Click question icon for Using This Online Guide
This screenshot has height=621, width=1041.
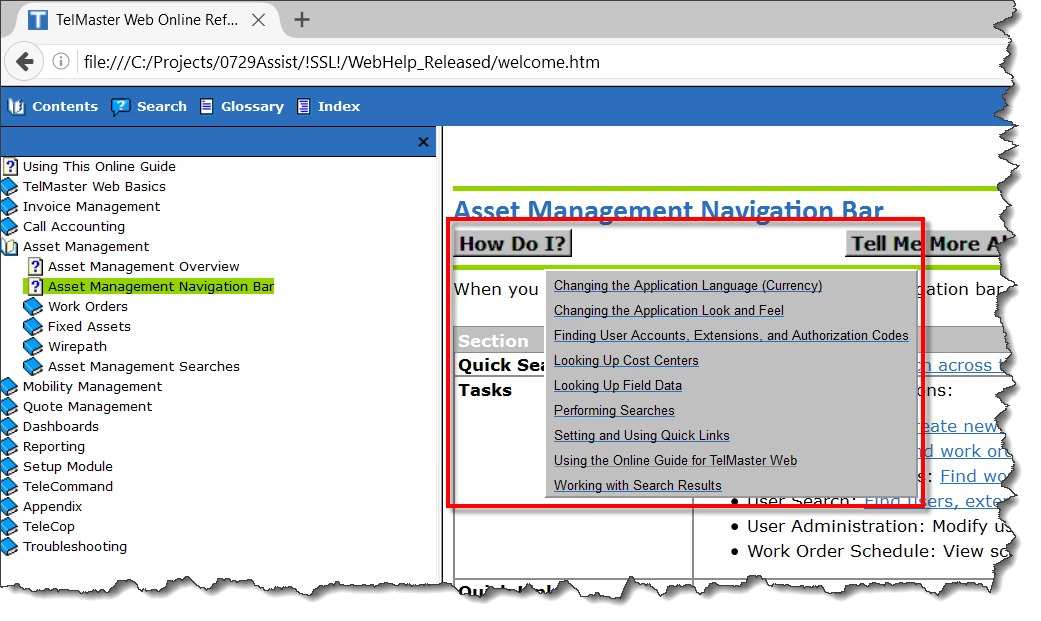[x=11, y=166]
